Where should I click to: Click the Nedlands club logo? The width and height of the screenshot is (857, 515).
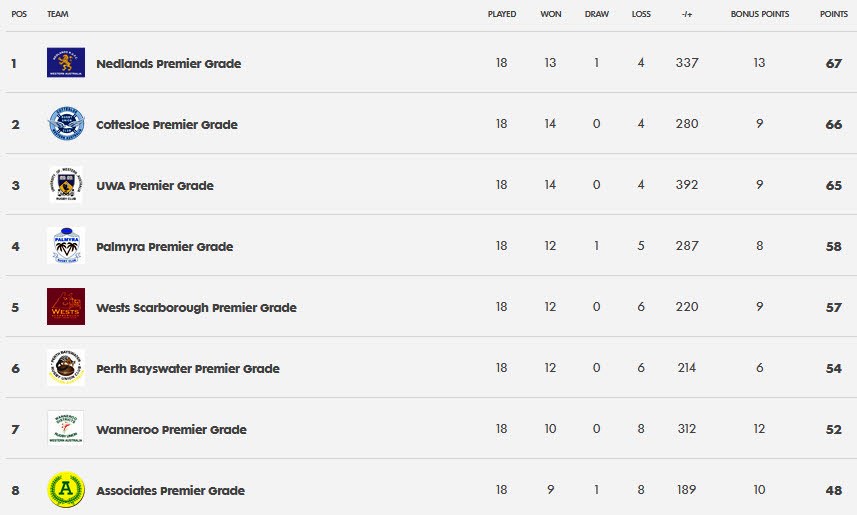click(66, 63)
